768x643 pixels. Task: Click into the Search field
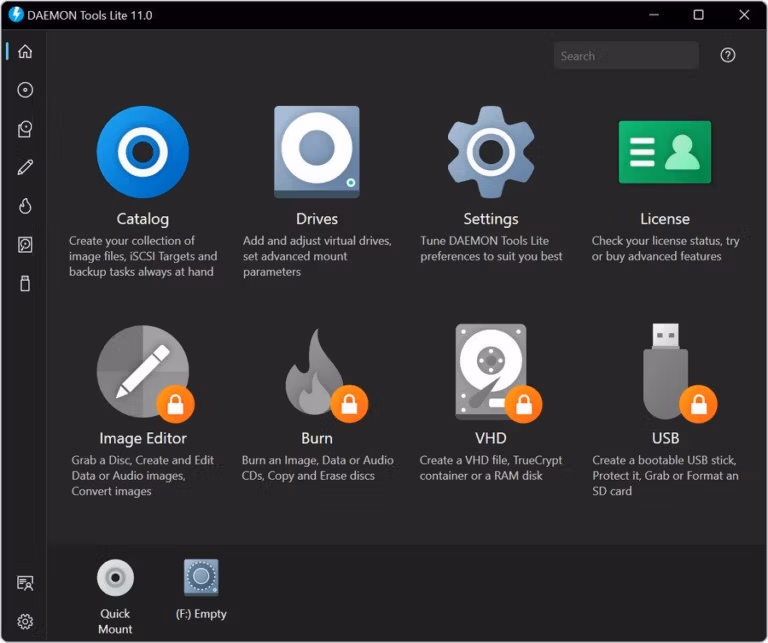pyautogui.click(x=626, y=55)
